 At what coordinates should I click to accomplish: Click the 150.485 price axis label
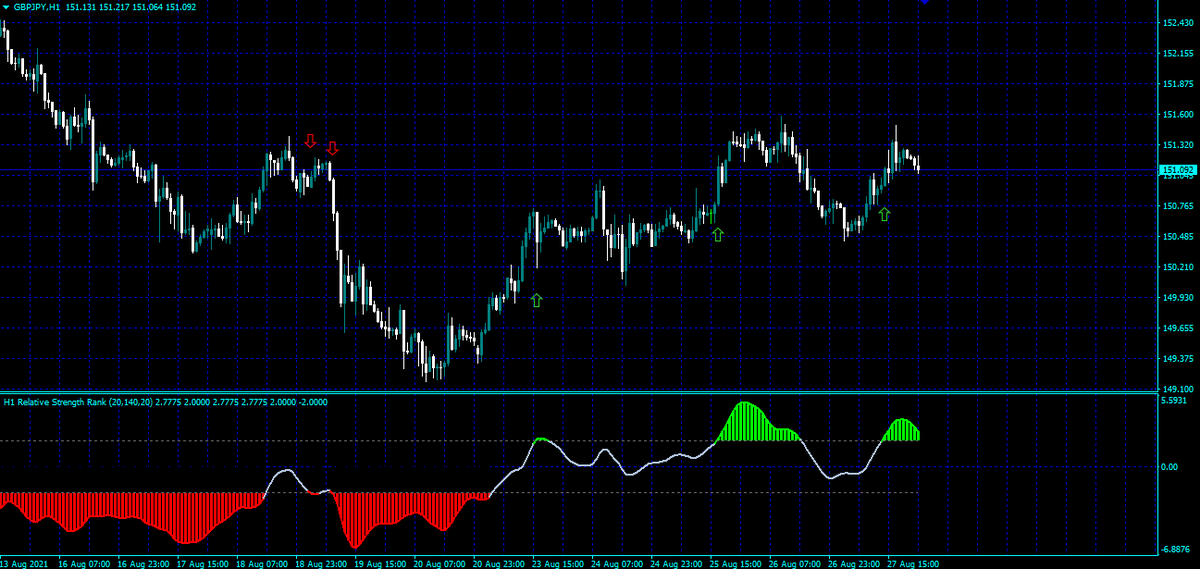(x=1178, y=237)
